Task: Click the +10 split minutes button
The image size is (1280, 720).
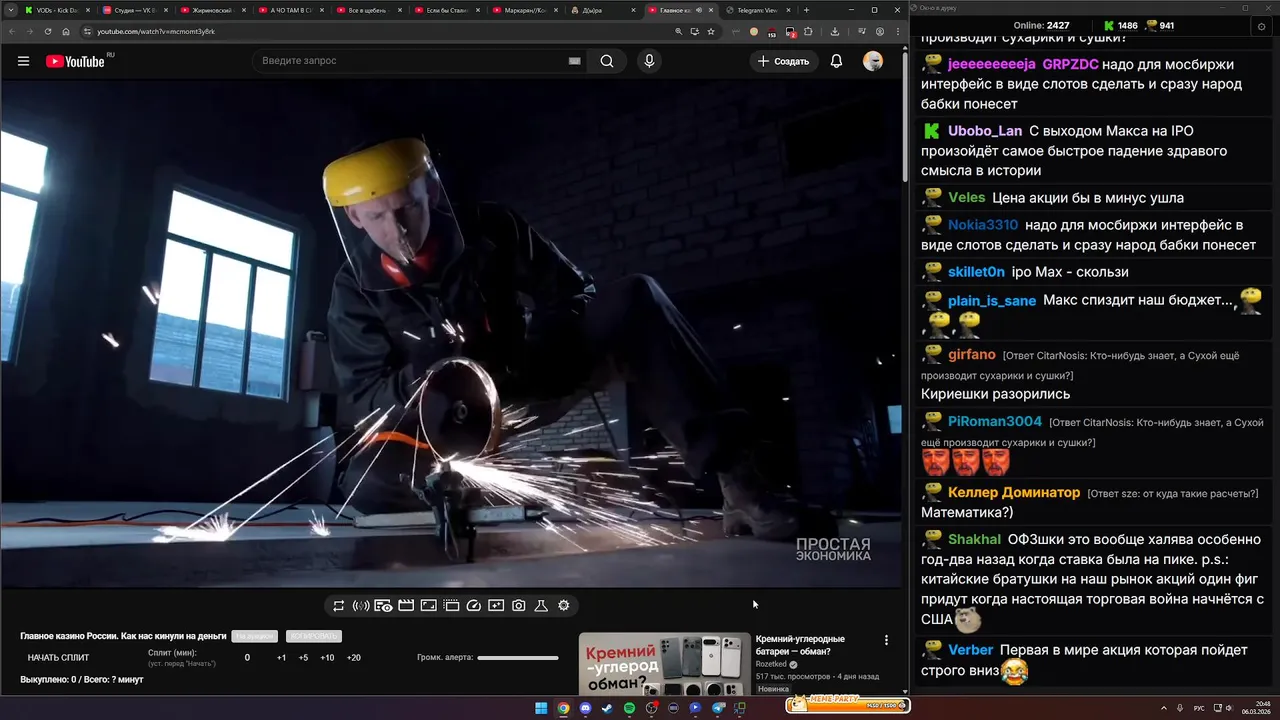Action: [327, 658]
